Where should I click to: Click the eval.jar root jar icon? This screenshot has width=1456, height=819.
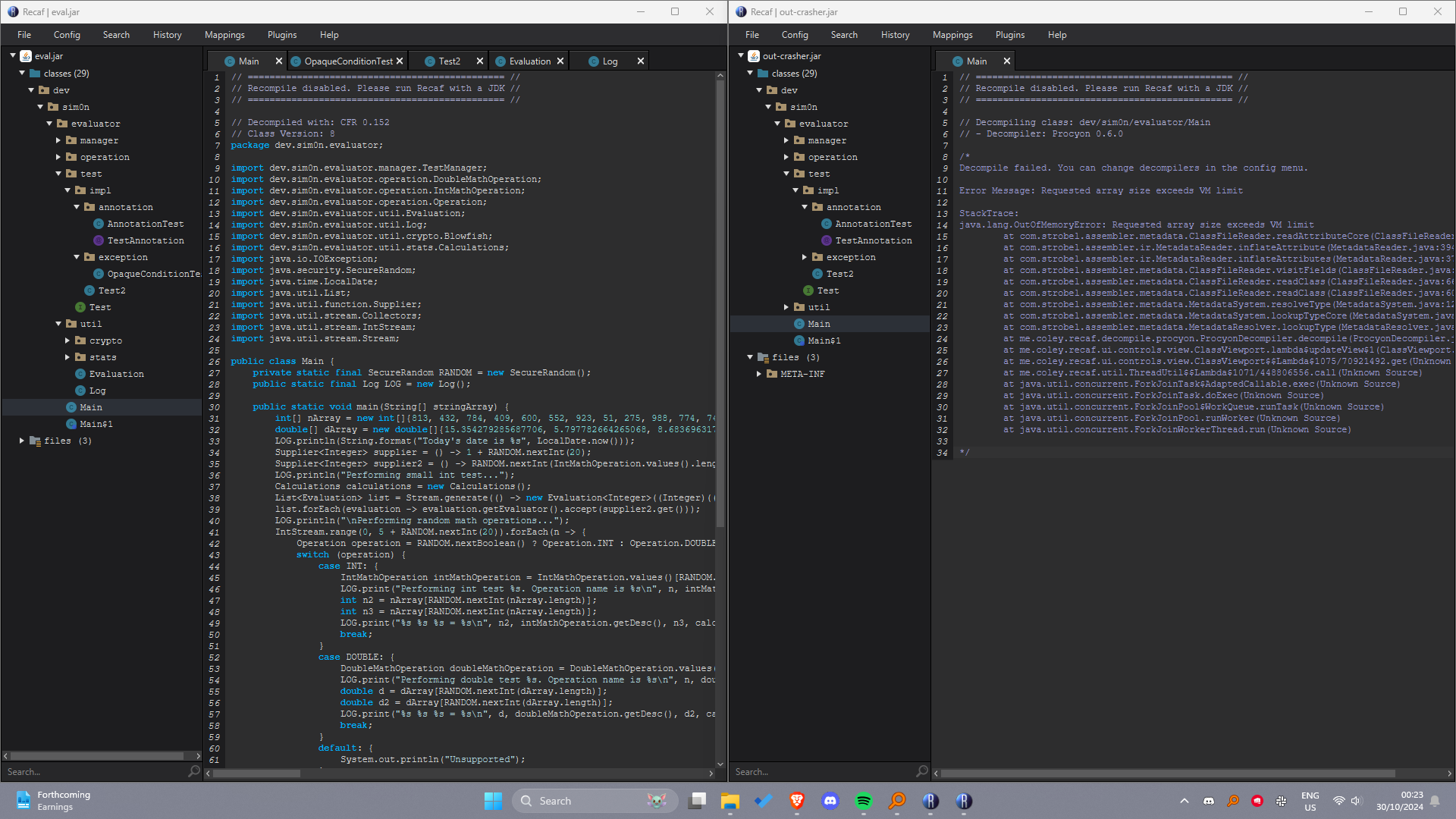26,56
